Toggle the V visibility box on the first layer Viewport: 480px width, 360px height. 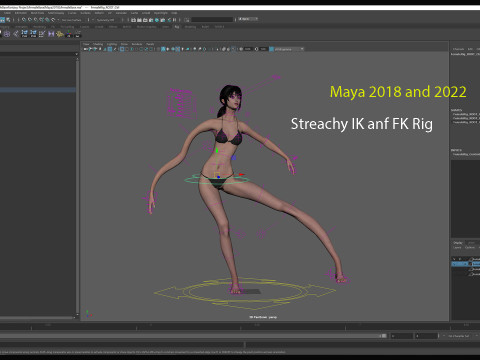pyautogui.click(x=454, y=259)
